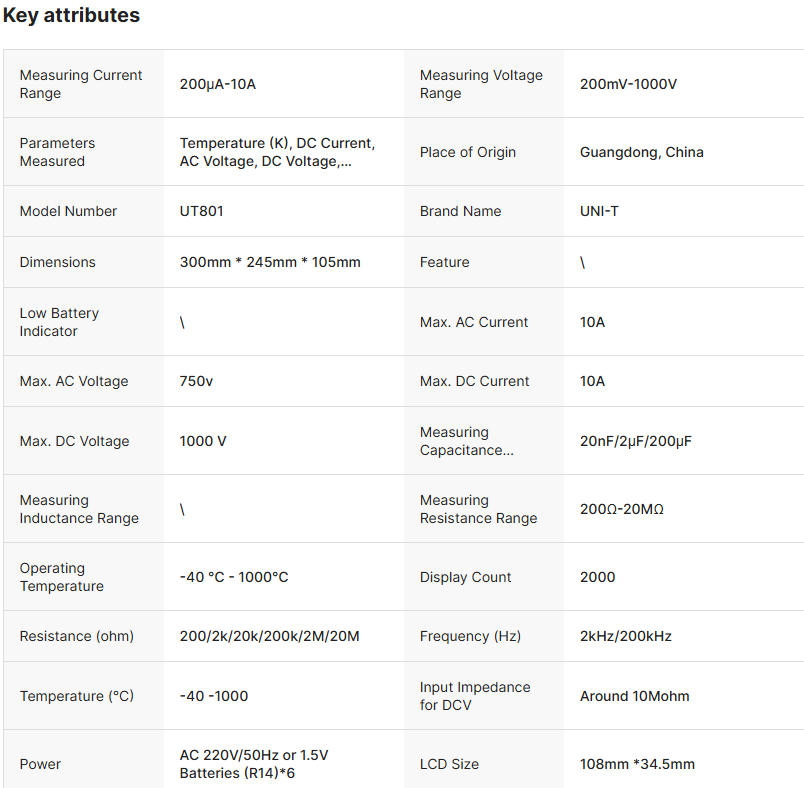Click the "Low Battery Indicator" label
This screenshot has width=804, height=788.
pos(59,322)
